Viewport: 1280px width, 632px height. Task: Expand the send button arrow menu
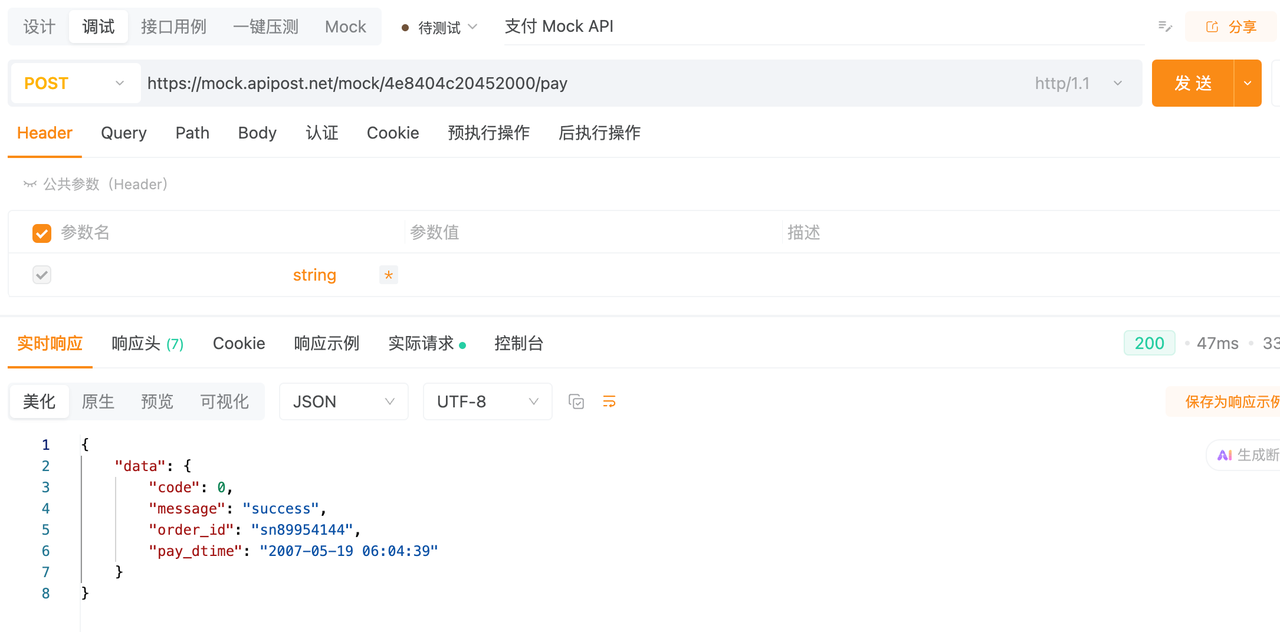pyautogui.click(x=1247, y=83)
